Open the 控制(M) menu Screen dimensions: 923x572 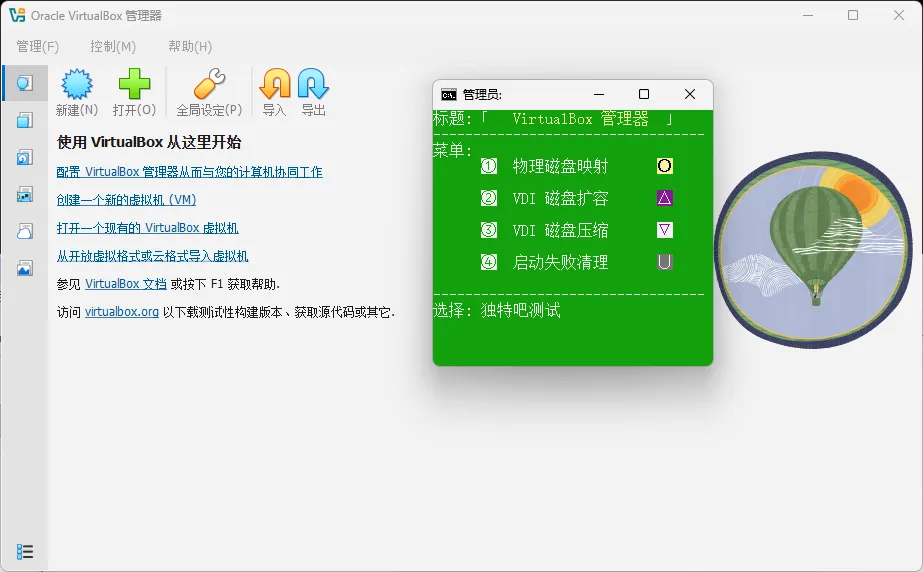point(113,46)
